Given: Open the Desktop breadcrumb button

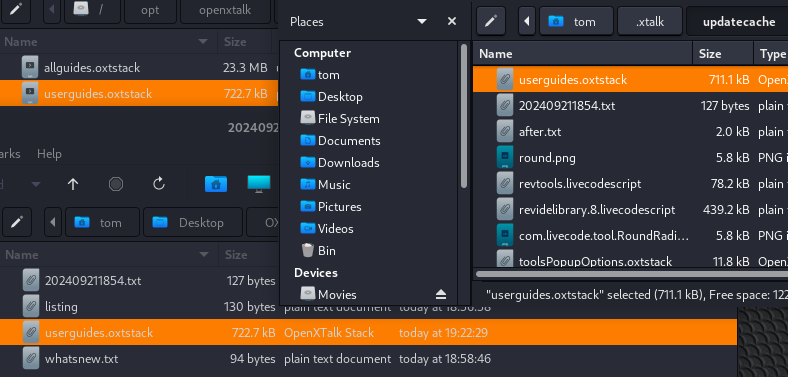Looking at the screenshot, I should point(192,222).
